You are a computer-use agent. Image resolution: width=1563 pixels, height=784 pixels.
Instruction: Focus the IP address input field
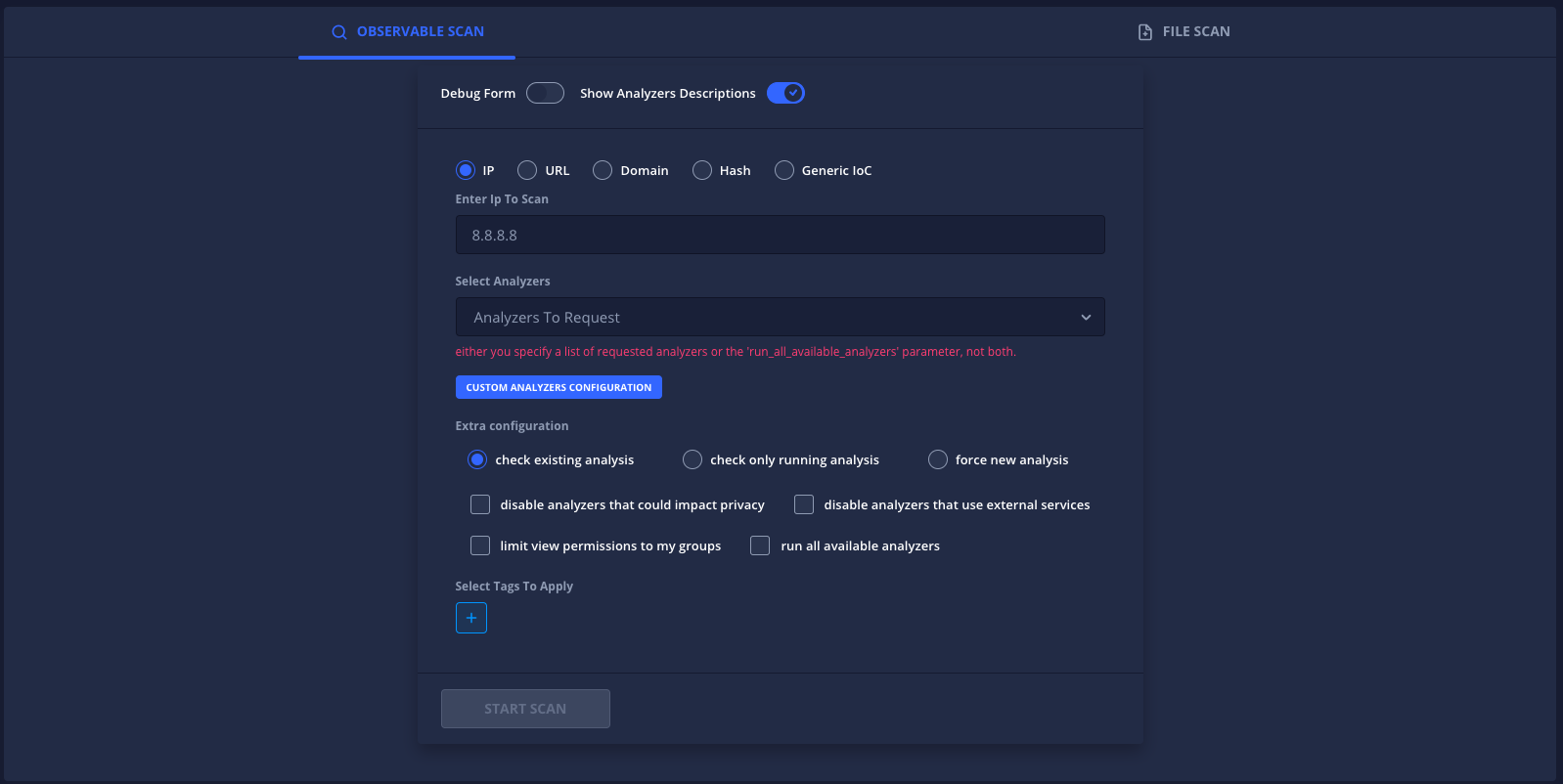click(780, 235)
